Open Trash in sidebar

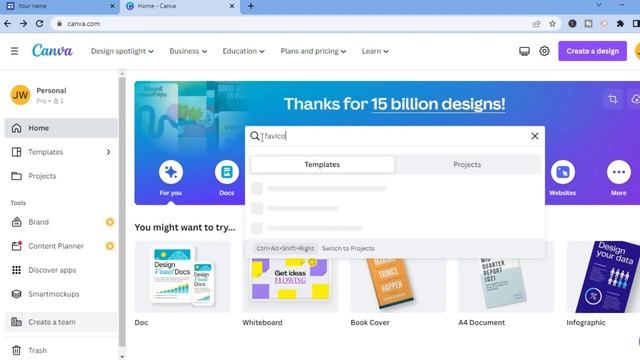(x=61, y=350)
